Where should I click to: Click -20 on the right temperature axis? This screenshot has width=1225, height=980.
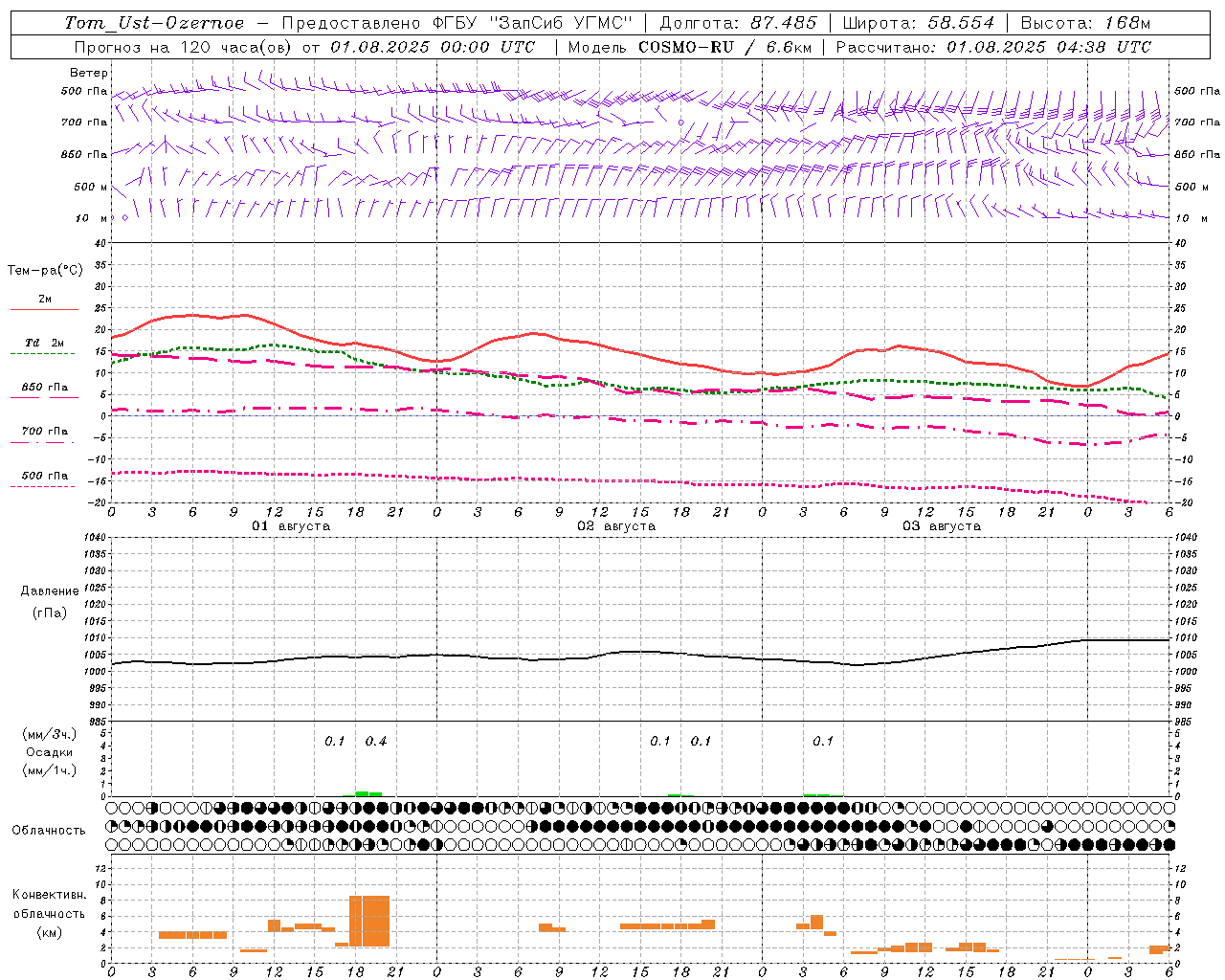[1184, 502]
